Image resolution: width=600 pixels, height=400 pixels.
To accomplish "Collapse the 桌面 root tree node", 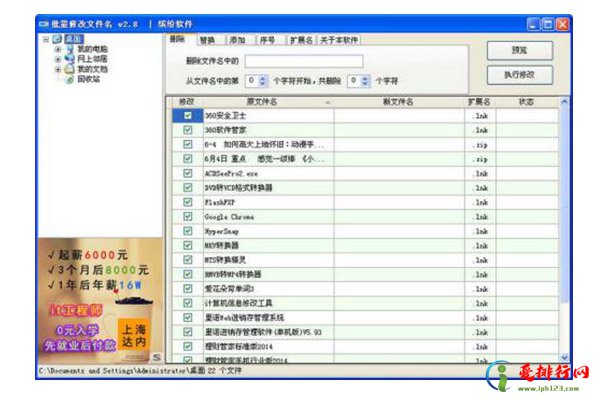I will tap(46, 39).
